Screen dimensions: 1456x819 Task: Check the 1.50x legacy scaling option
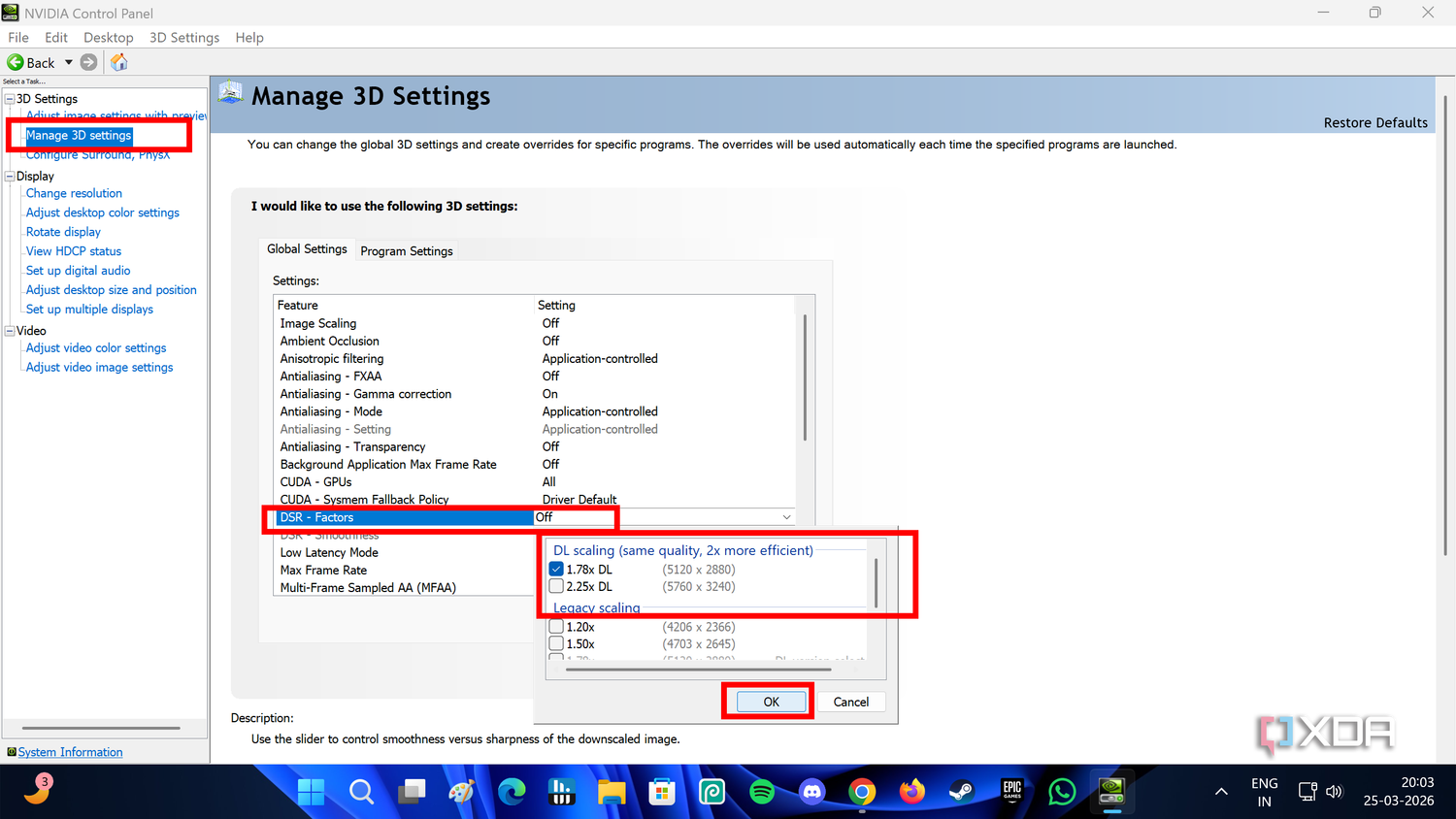556,643
